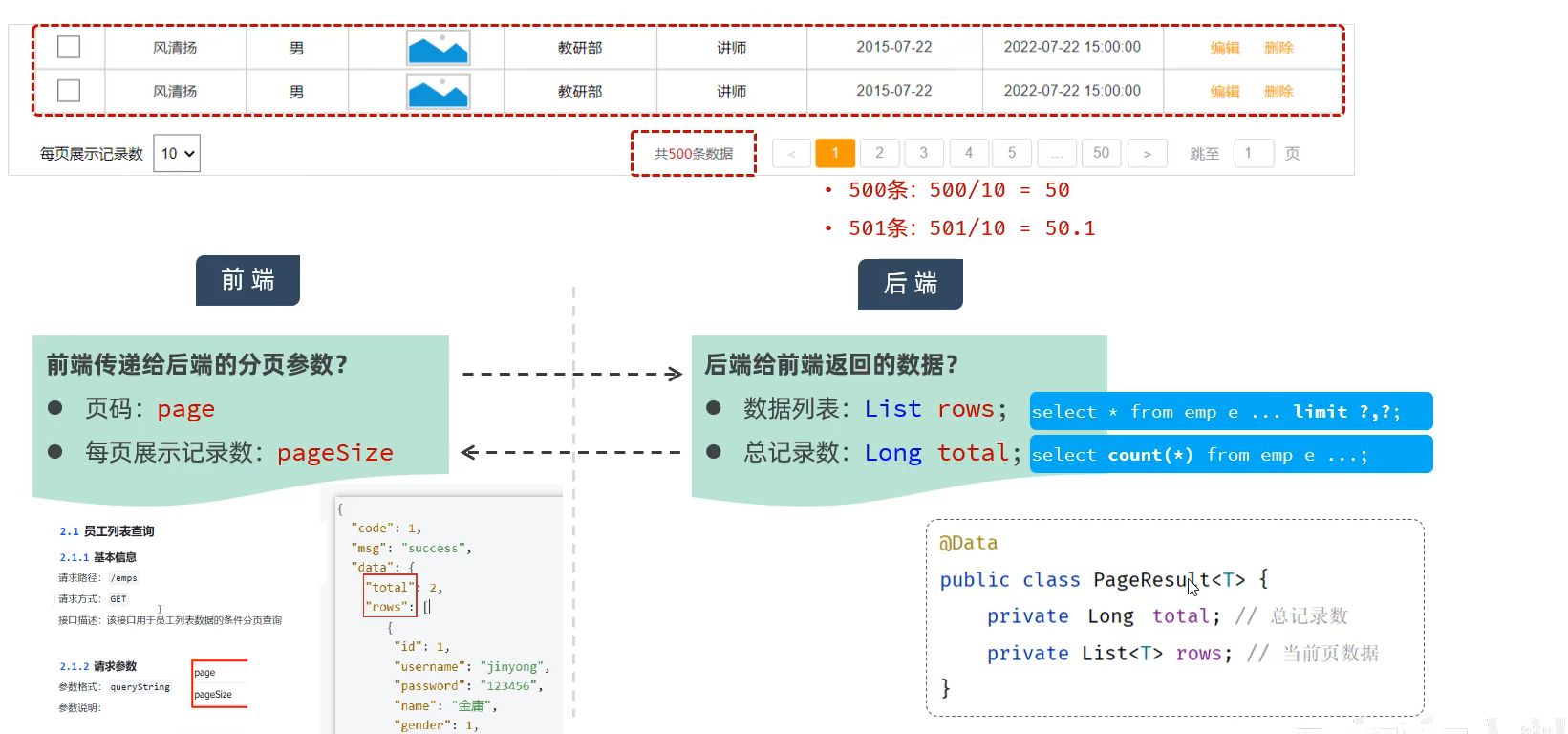
Task: Click 删除 link in the second row
Action: point(1278,92)
